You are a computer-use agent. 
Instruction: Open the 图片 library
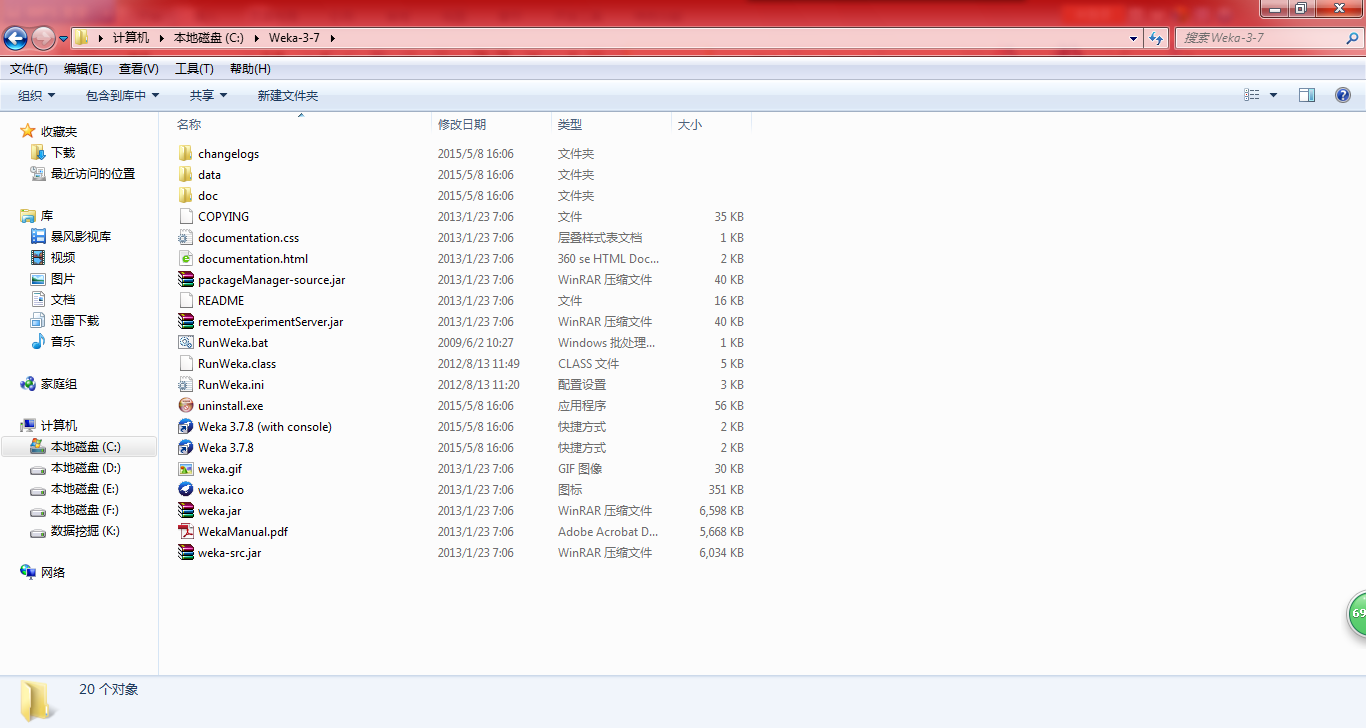pyautogui.click(x=63, y=279)
